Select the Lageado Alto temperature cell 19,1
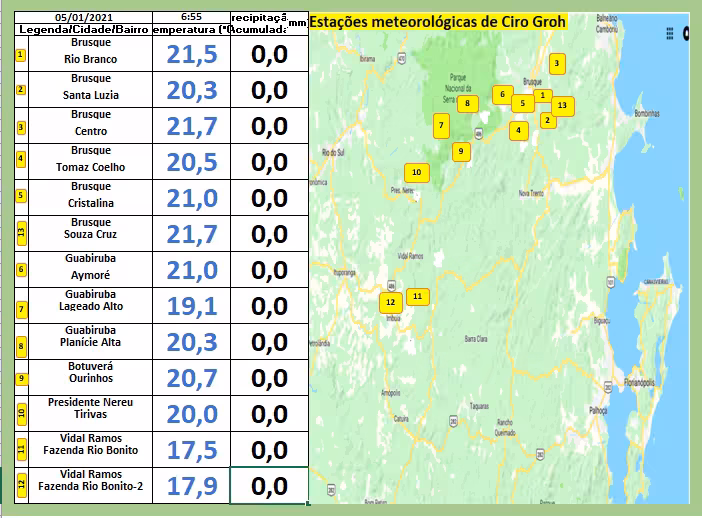This screenshot has height=518, width=702. pos(191,307)
